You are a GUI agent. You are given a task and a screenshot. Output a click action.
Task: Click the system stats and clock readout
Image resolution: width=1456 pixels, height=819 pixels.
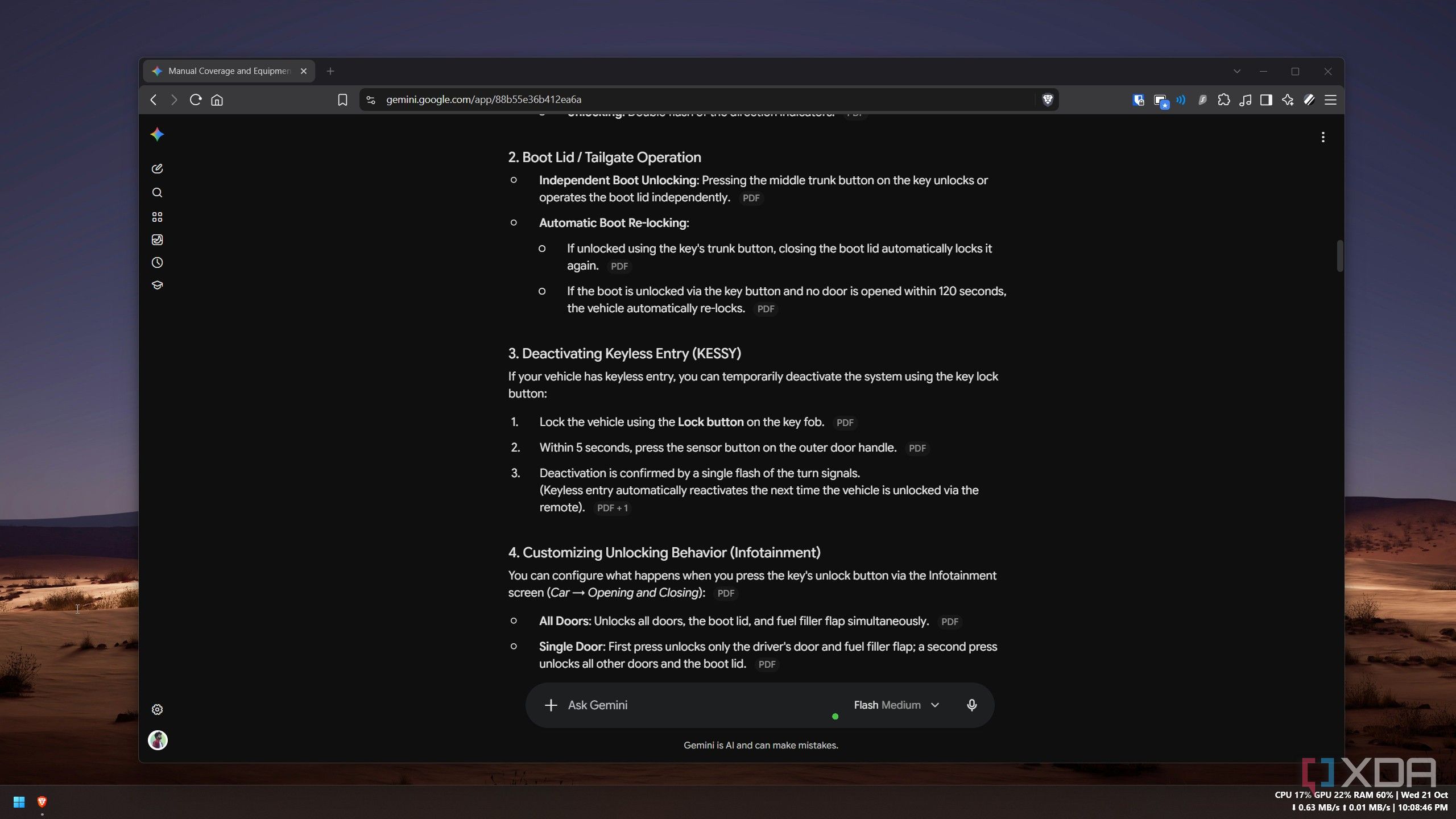(x=1360, y=801)
